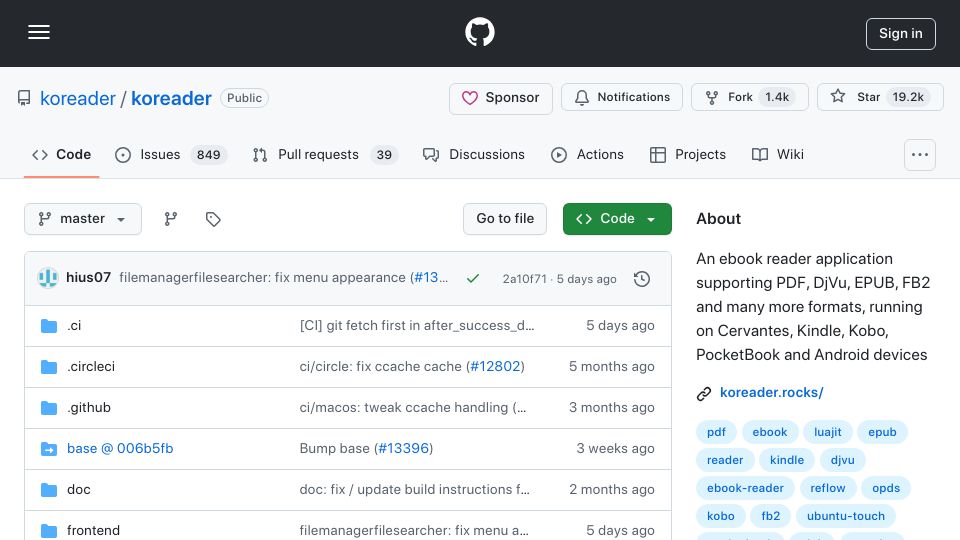Click the base submodule folder icon
The image size is (960, 540).
pyautogui.click(x=49, y=449)
